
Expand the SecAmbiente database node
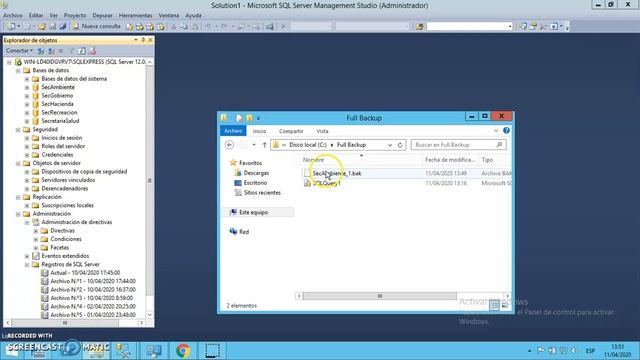(x=27, y=87)
